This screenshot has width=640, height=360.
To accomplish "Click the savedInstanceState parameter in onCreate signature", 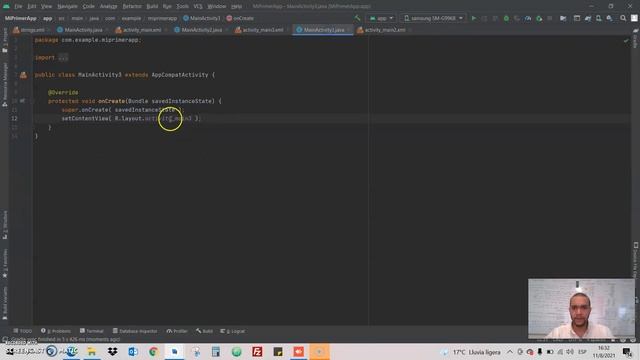I will (x=183, y=101).
